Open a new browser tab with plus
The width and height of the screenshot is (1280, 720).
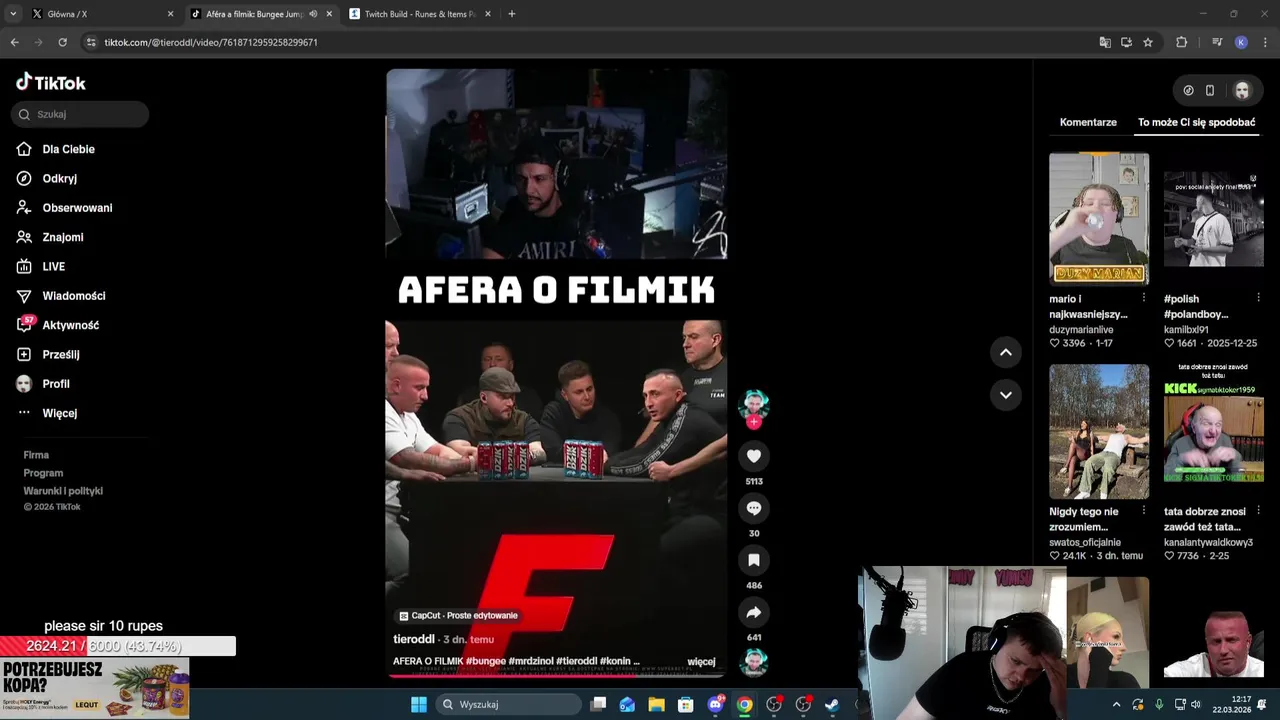(512, 14)
